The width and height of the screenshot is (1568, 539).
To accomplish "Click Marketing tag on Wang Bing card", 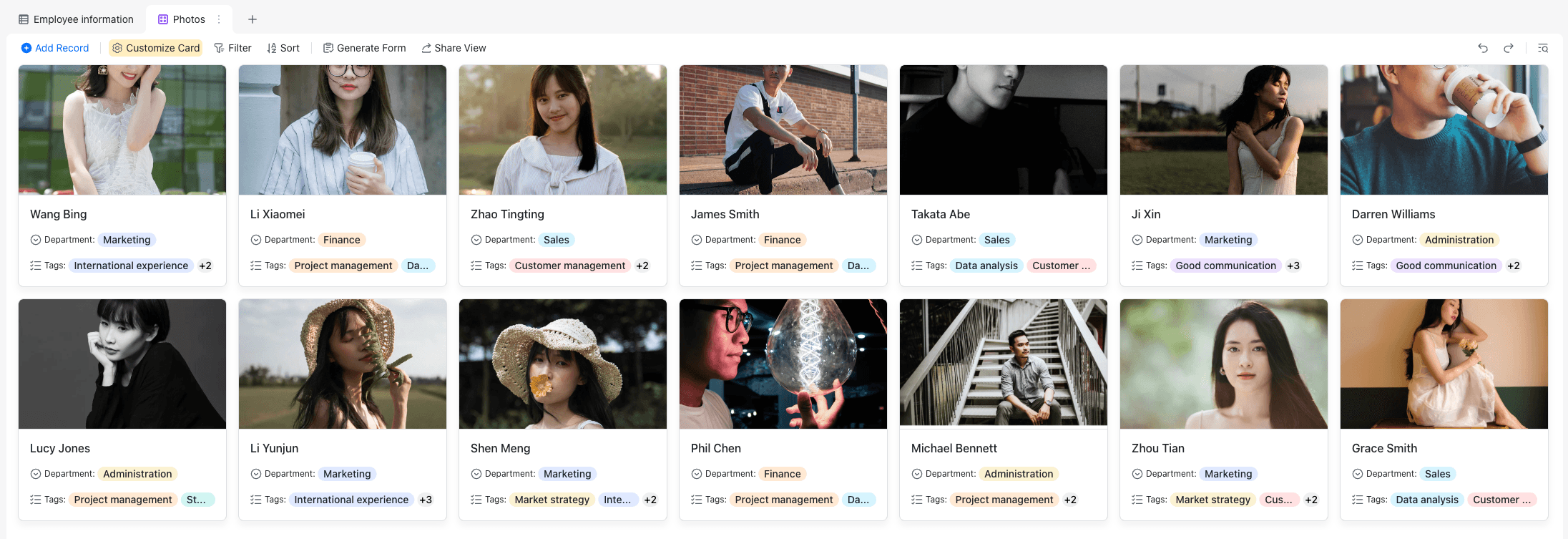I will coord(127,240).
